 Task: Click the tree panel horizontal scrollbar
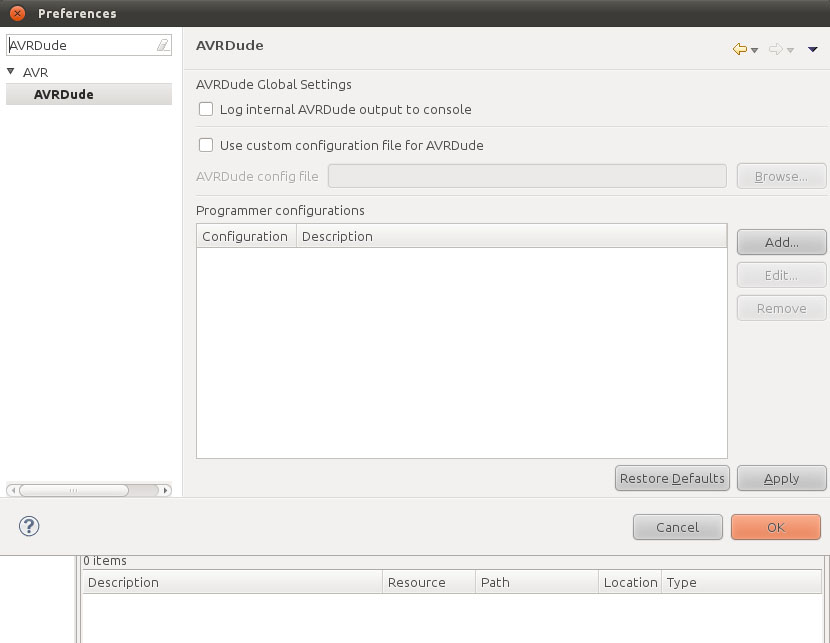(x=74, y=490)
